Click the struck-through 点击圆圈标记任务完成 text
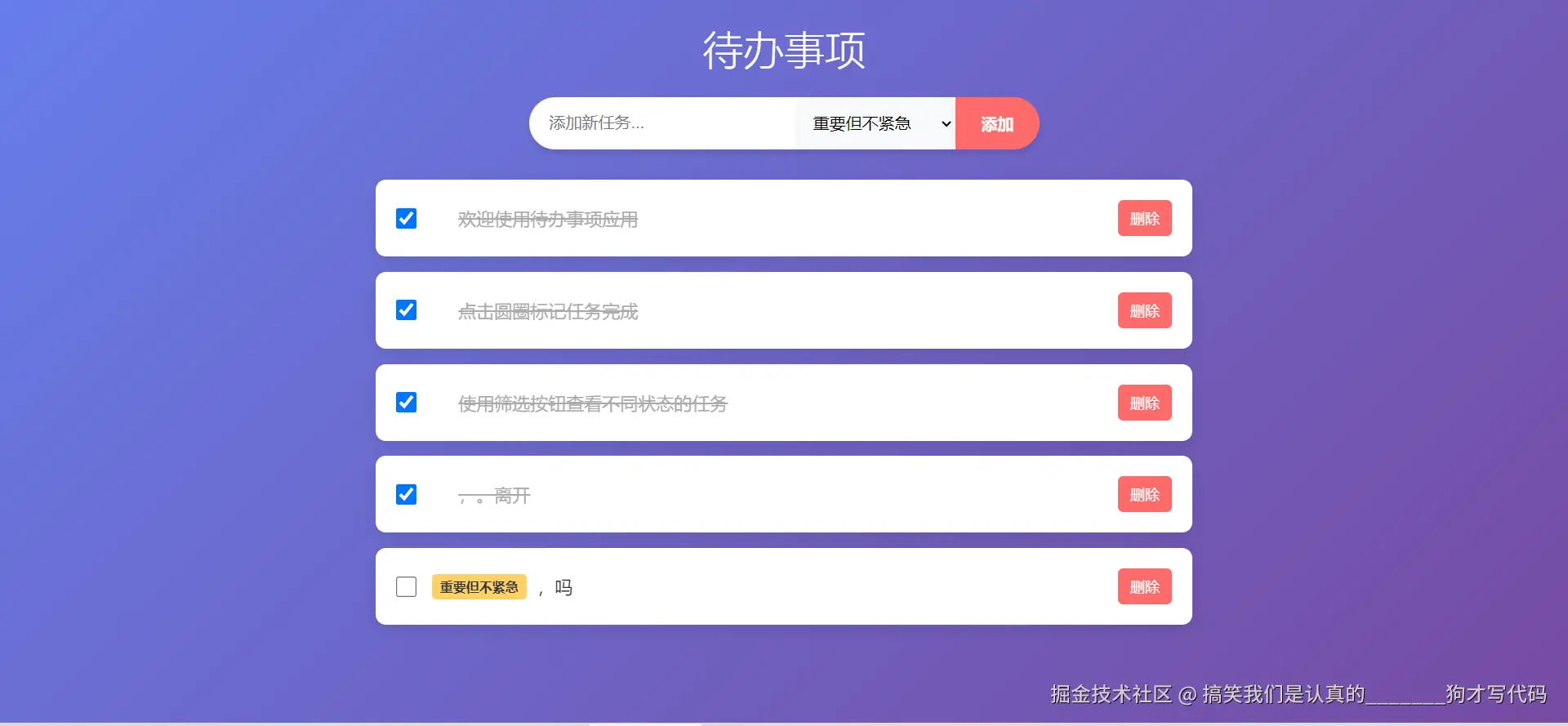 coord(548,312)
